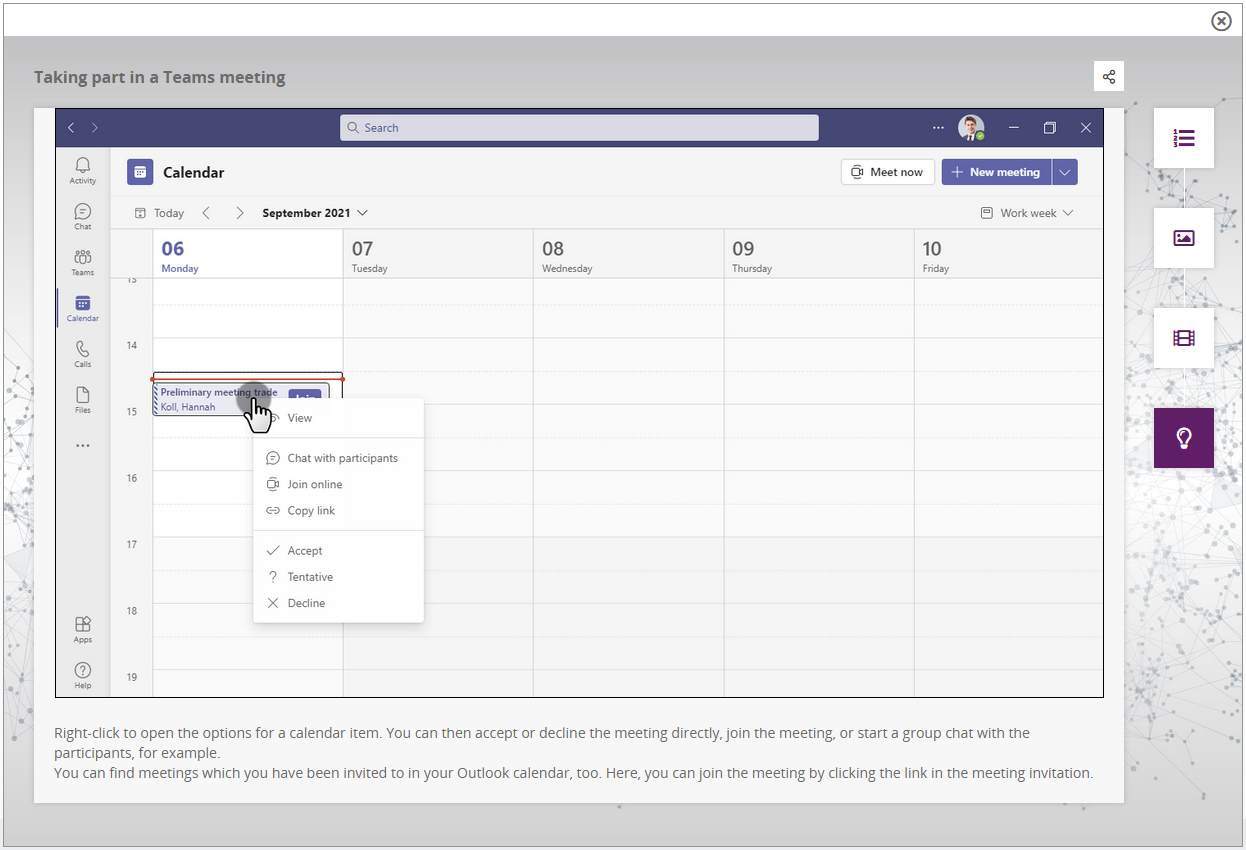
Task: Show more apps ellipsis in sidebar
Action: pyautogui.click(x=83, y=446)
